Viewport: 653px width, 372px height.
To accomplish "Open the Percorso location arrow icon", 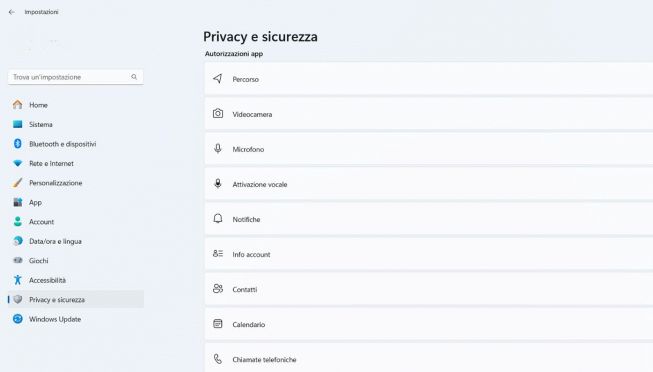I will pos(217,79).
